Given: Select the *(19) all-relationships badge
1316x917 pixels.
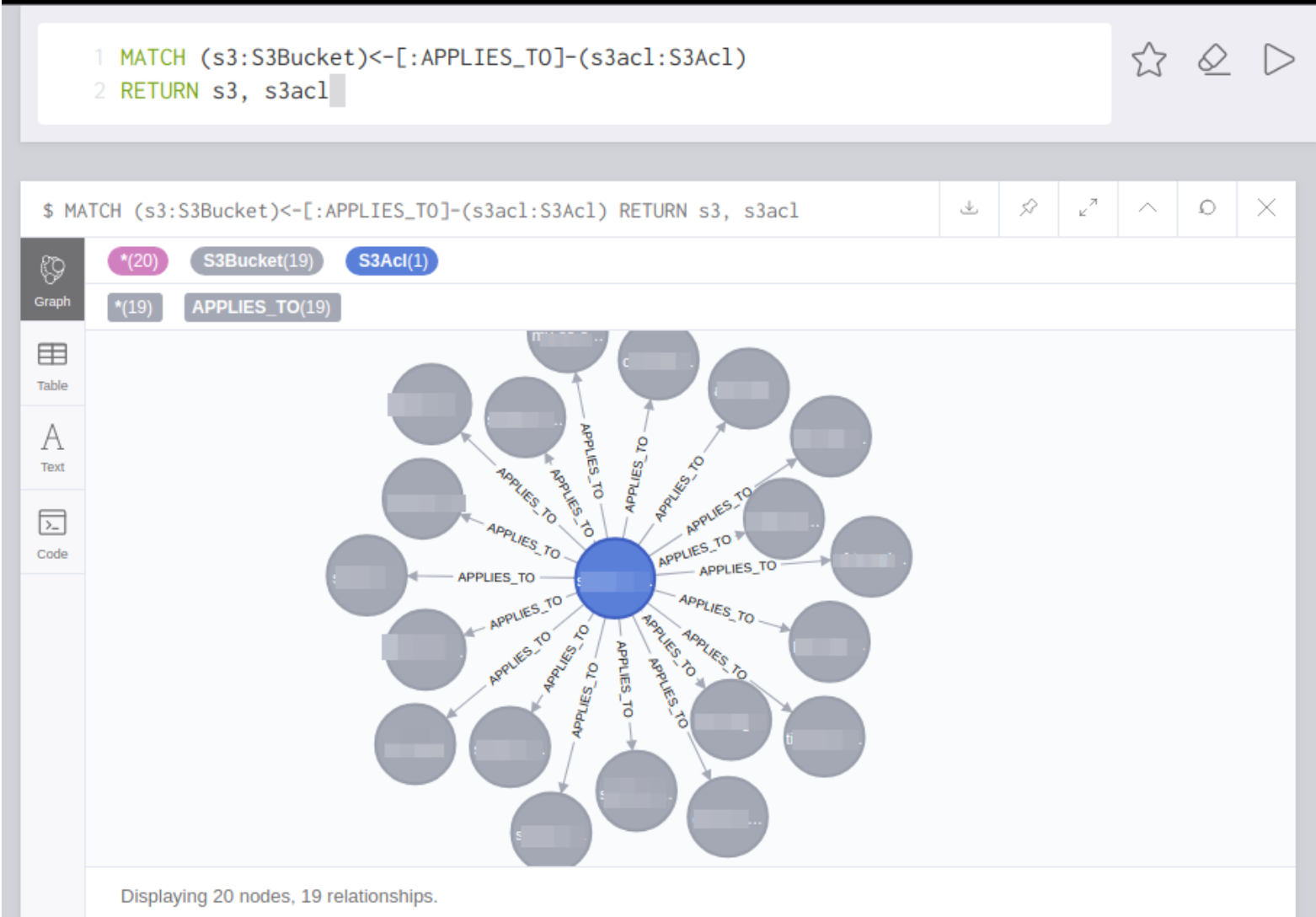Looking at the screenshot, I should tap(135, 308).
